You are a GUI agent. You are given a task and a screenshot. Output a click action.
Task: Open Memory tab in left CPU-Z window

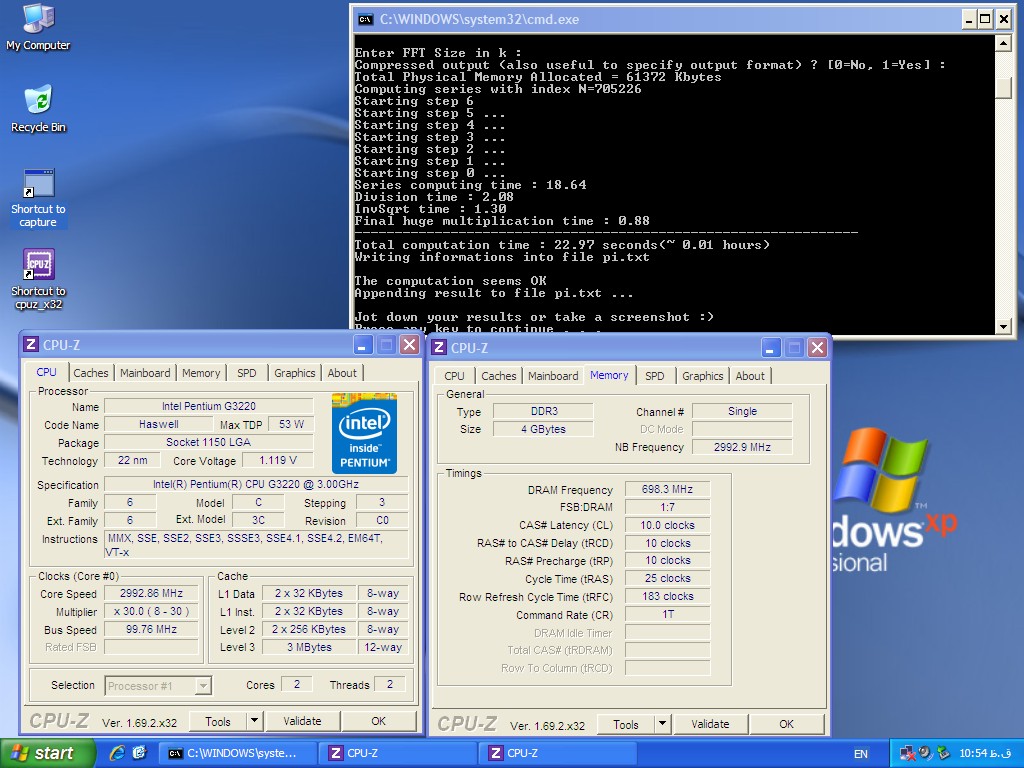(x=201, y=373)
